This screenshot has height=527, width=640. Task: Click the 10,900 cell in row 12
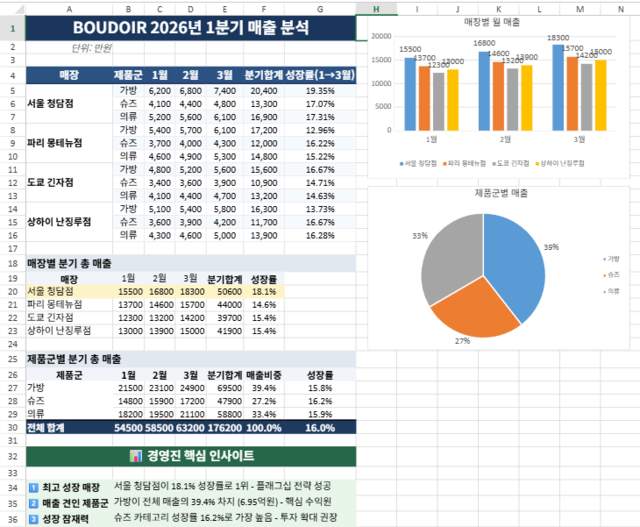coord(264,183)
